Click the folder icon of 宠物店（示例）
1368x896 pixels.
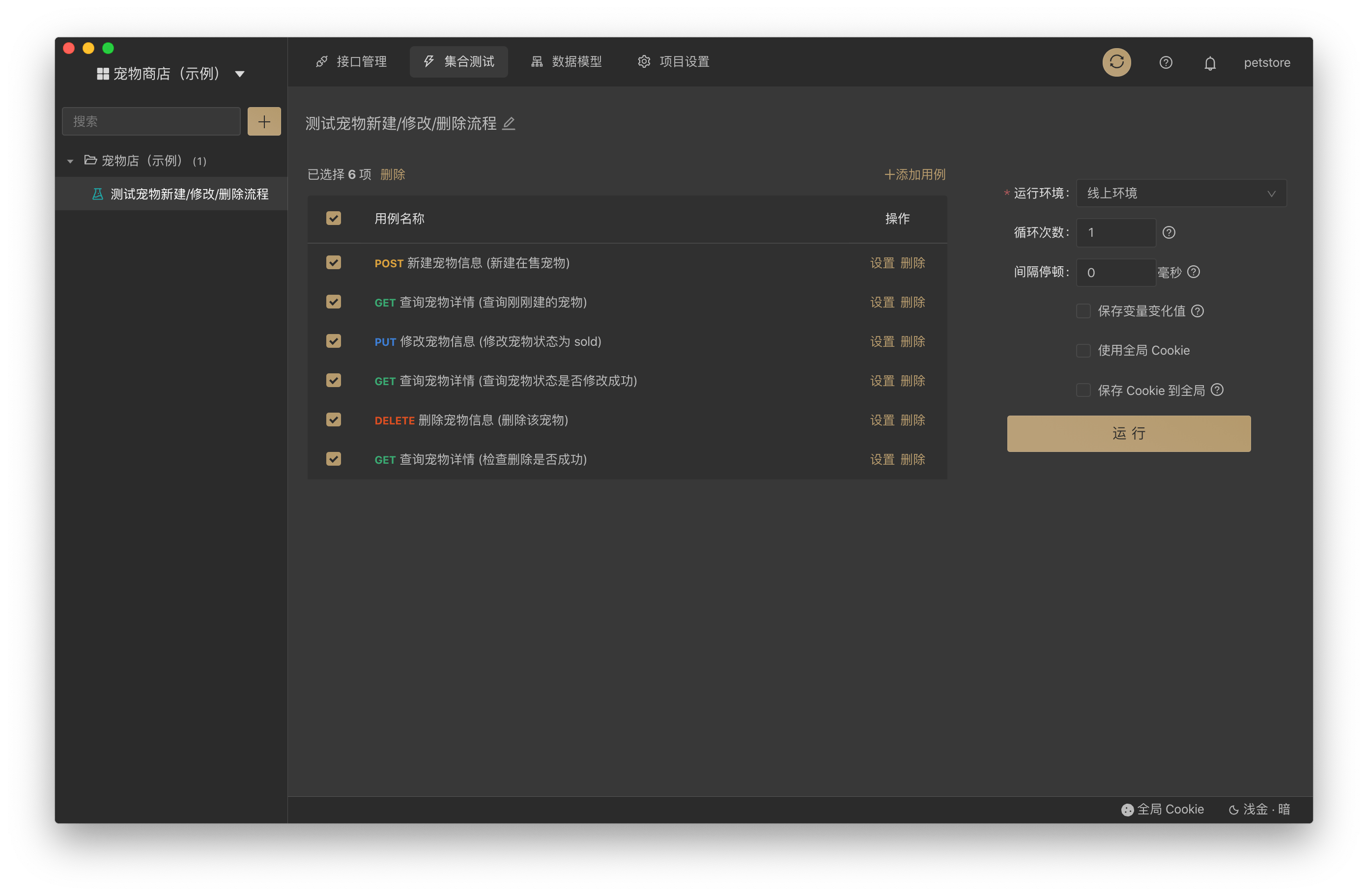pyautogui.click(x=90, y=160)
